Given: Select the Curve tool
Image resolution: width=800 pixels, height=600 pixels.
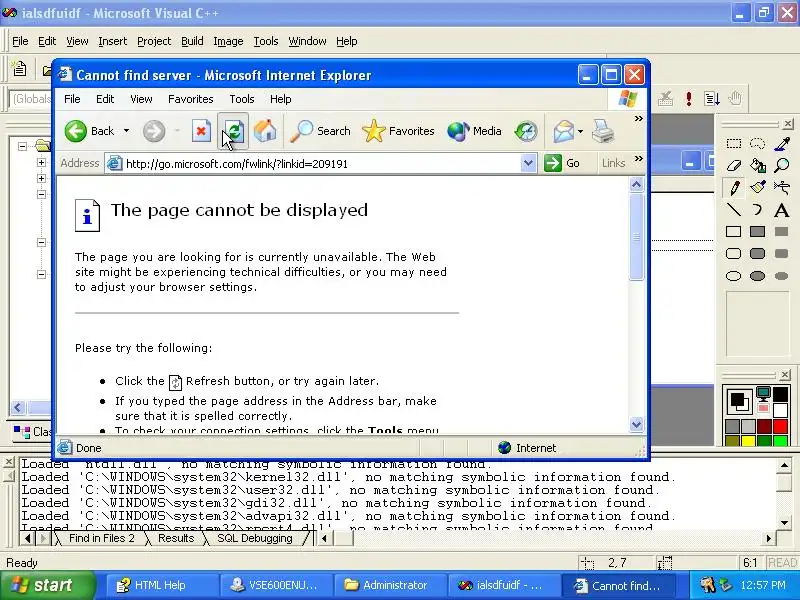Looking at the screenshot, I should 758,210.
